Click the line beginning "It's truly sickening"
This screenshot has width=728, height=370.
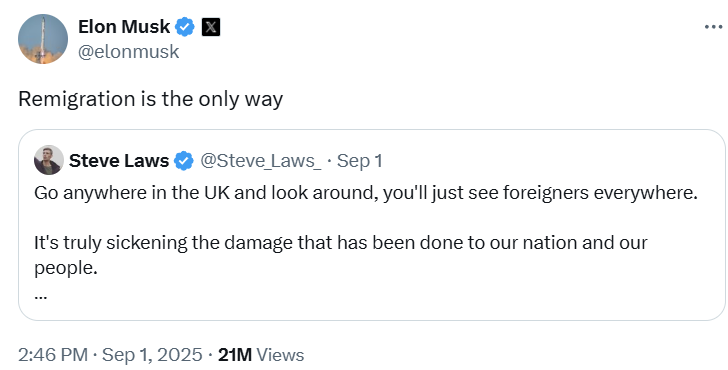(341, 242)
